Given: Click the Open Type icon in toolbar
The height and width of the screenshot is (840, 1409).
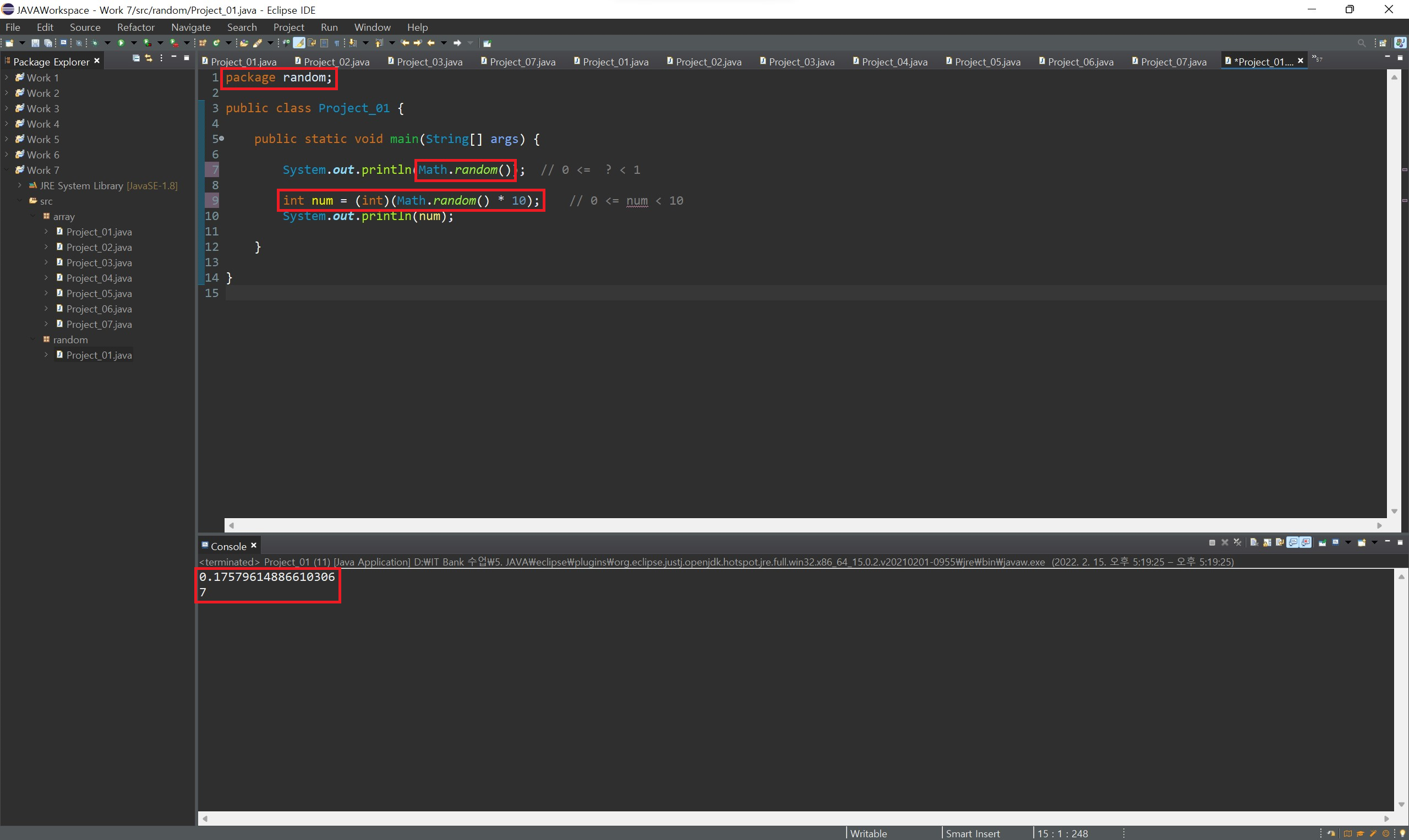Looking at the screenshot, I should click(x=244, y=43).
